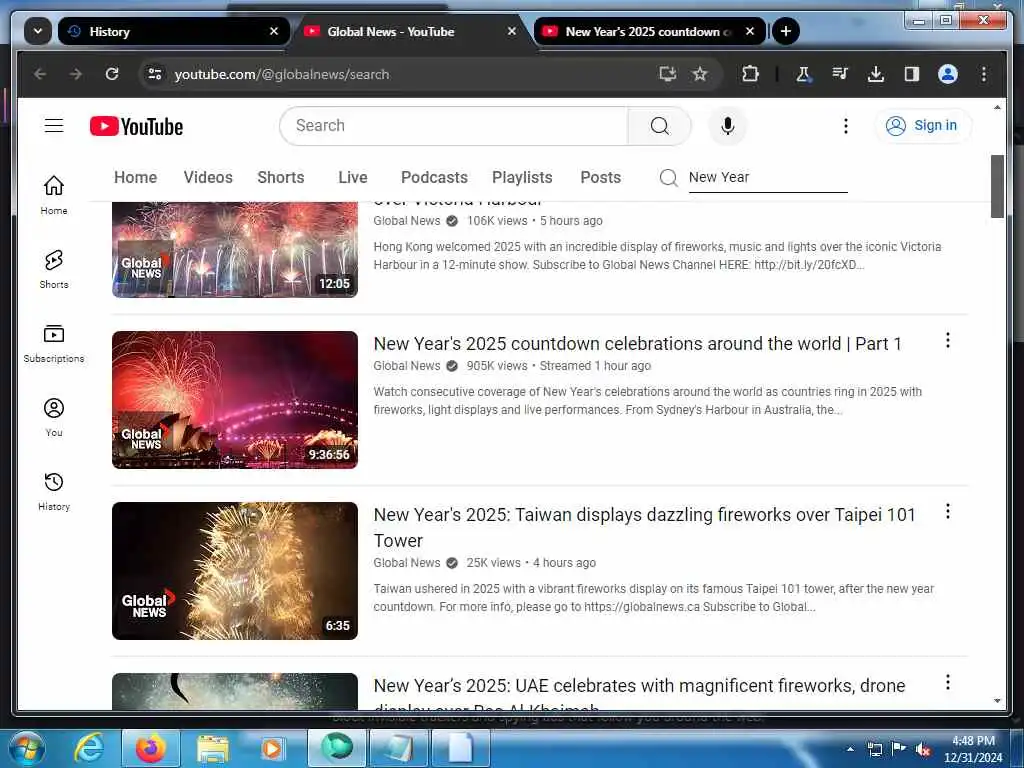Open media controls icon in toolbar

tap(840, 74)
